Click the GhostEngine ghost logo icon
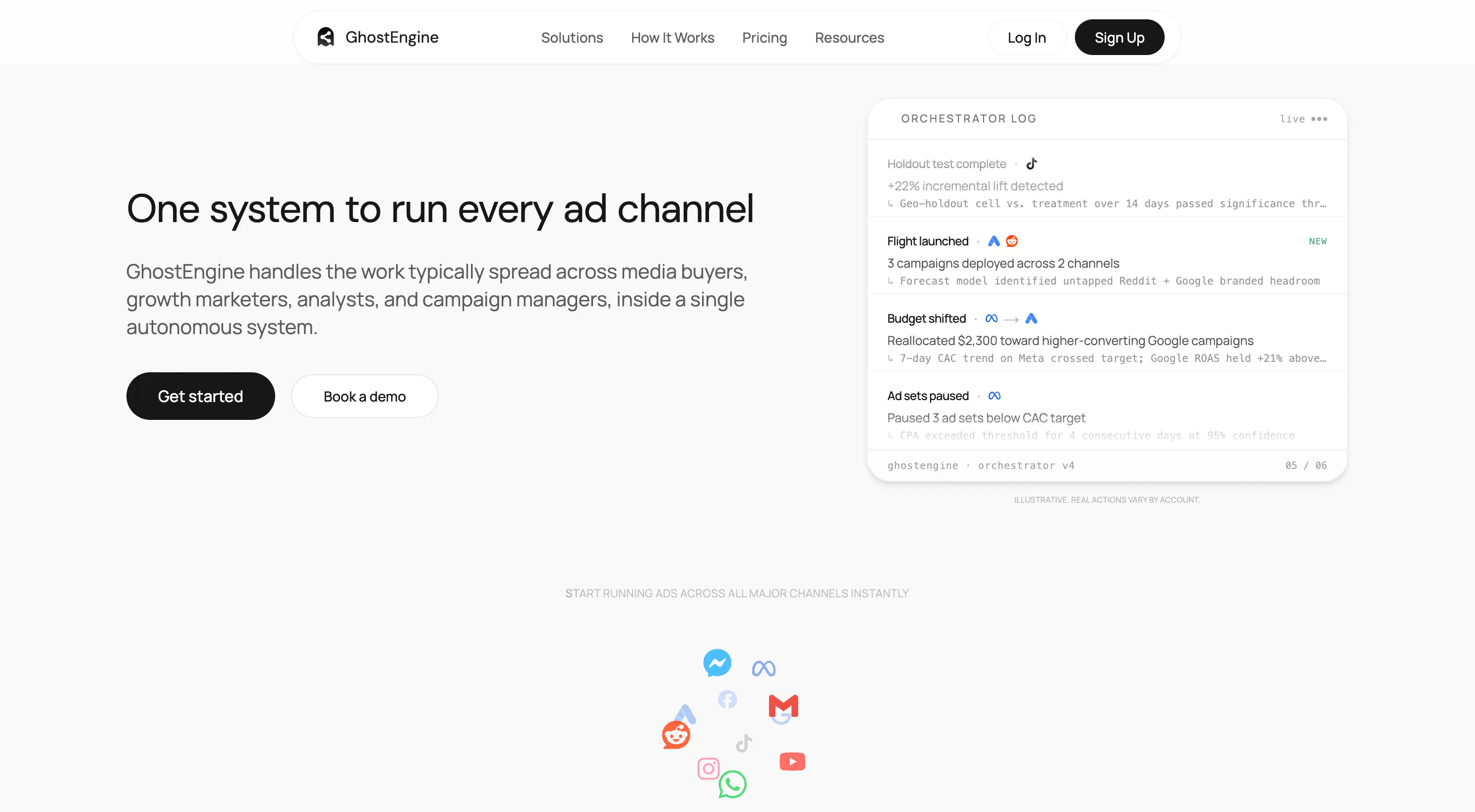Viewport: 1475px width, 812px height. pyautogui.click(x=325, y=37)
